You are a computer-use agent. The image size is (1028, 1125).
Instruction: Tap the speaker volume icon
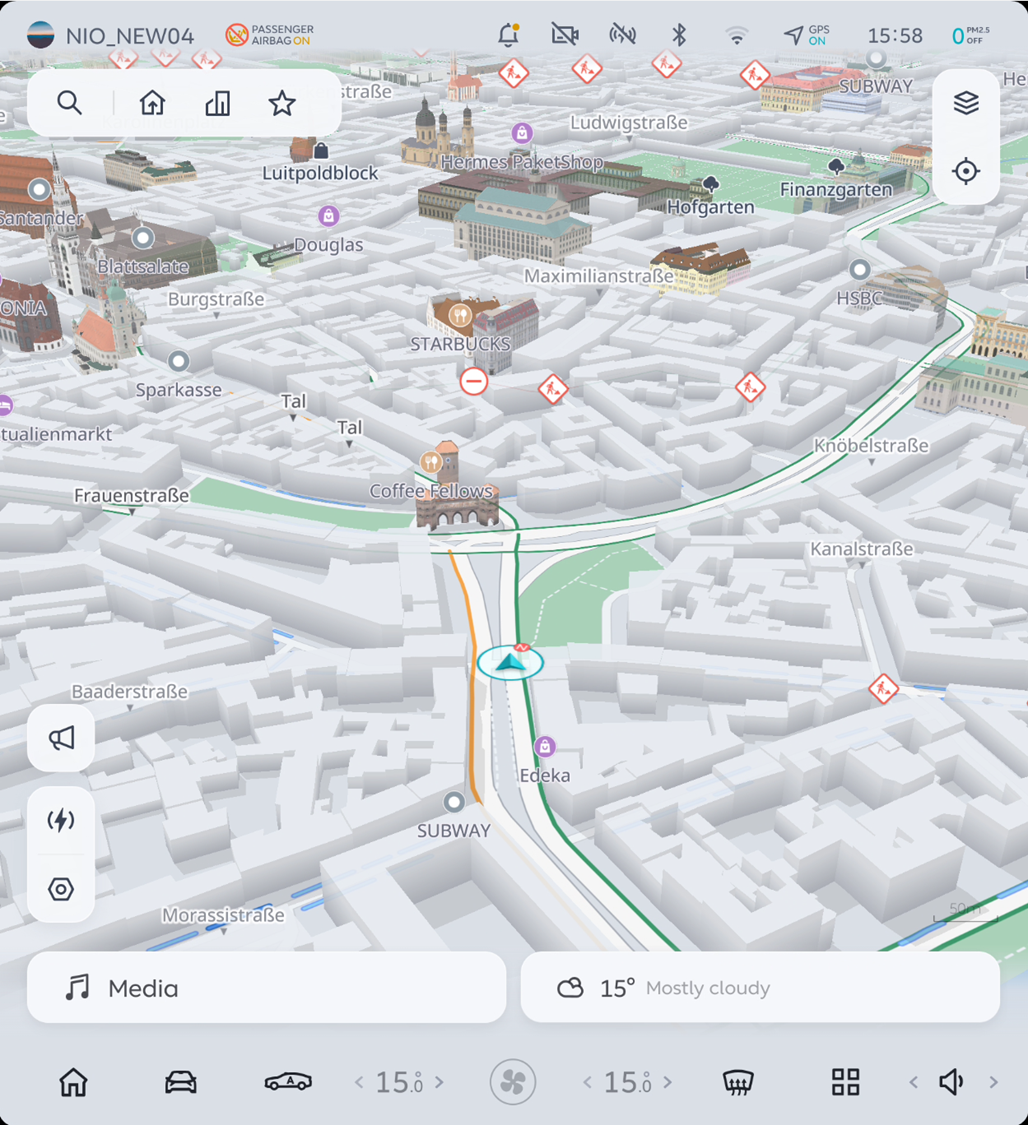coord(951,1082)
